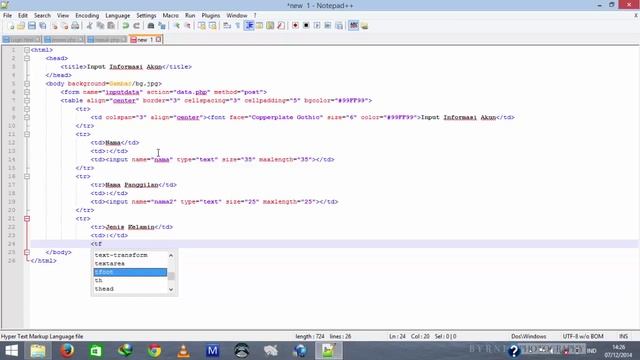The height and width of the screenshot is (360, 640).
Task: Toggle show all characters icon
Action: click(238, 26)
